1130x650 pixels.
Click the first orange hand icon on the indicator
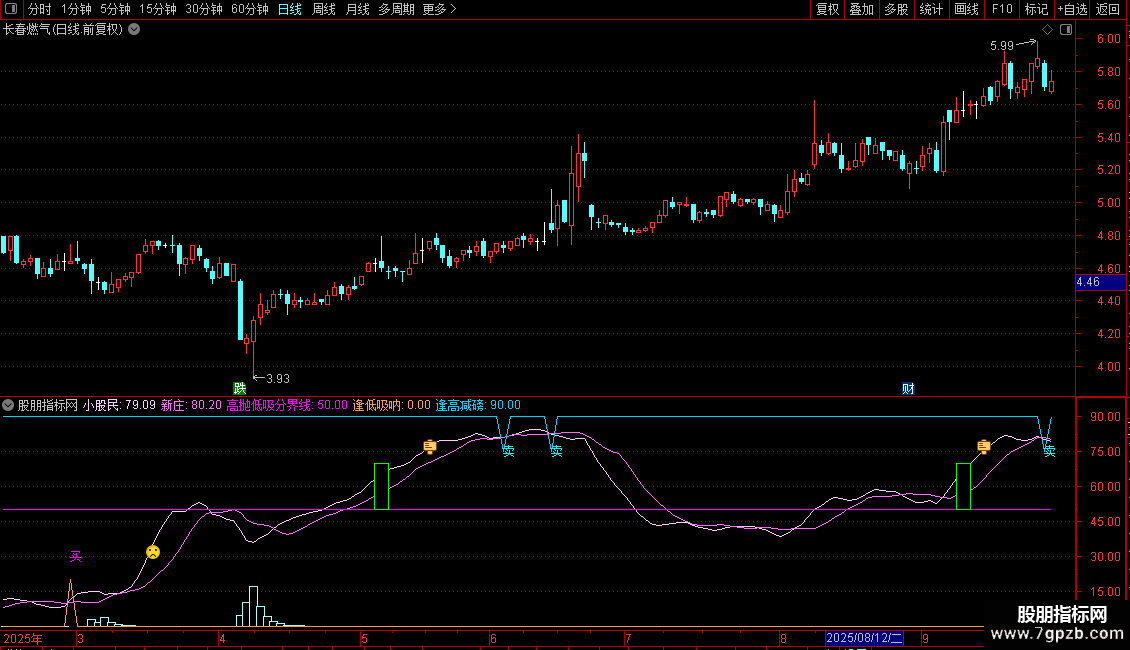(430, 446)
